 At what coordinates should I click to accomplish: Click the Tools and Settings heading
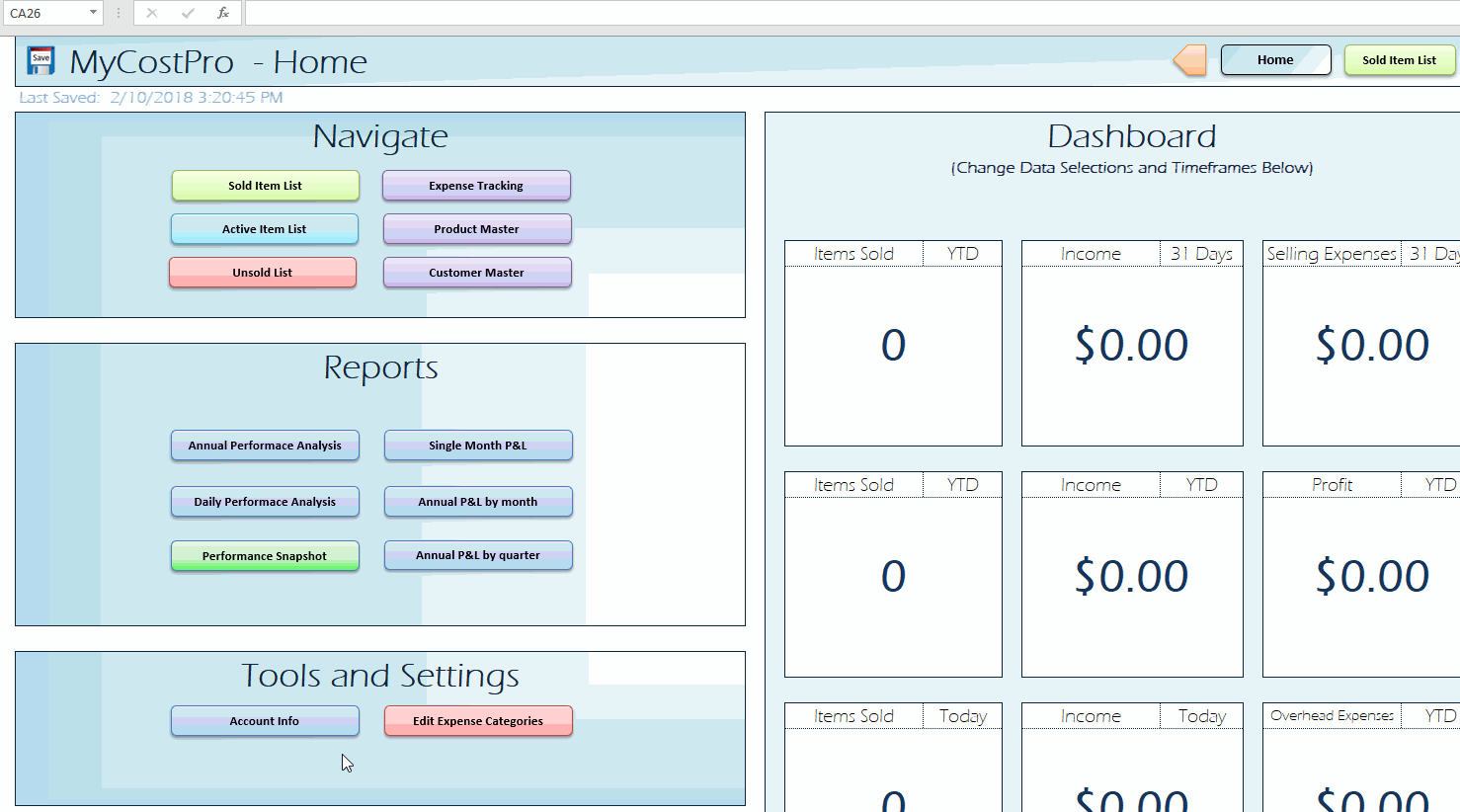(380, 676)
